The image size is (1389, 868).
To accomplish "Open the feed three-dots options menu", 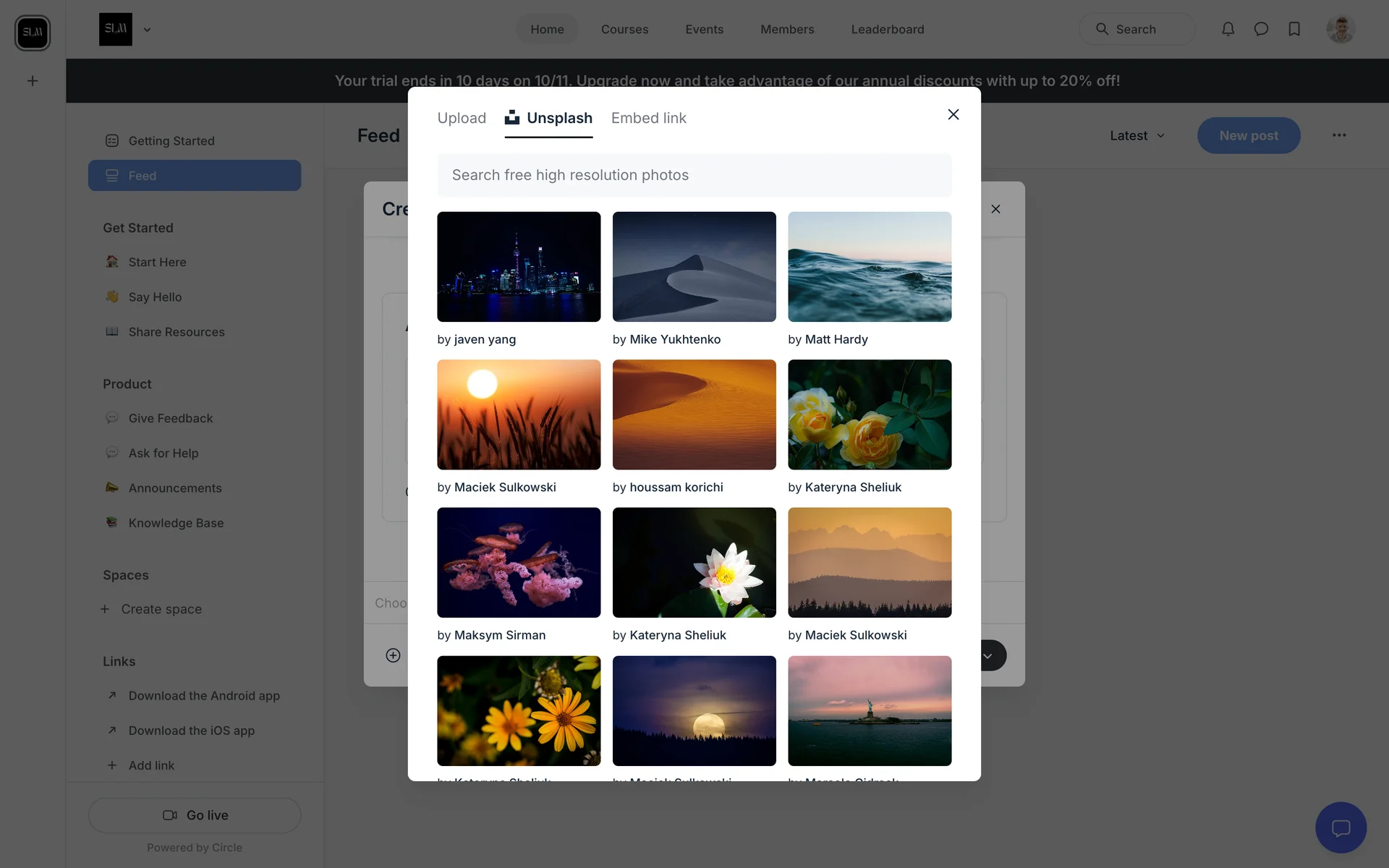I will tap(1339, 135).
